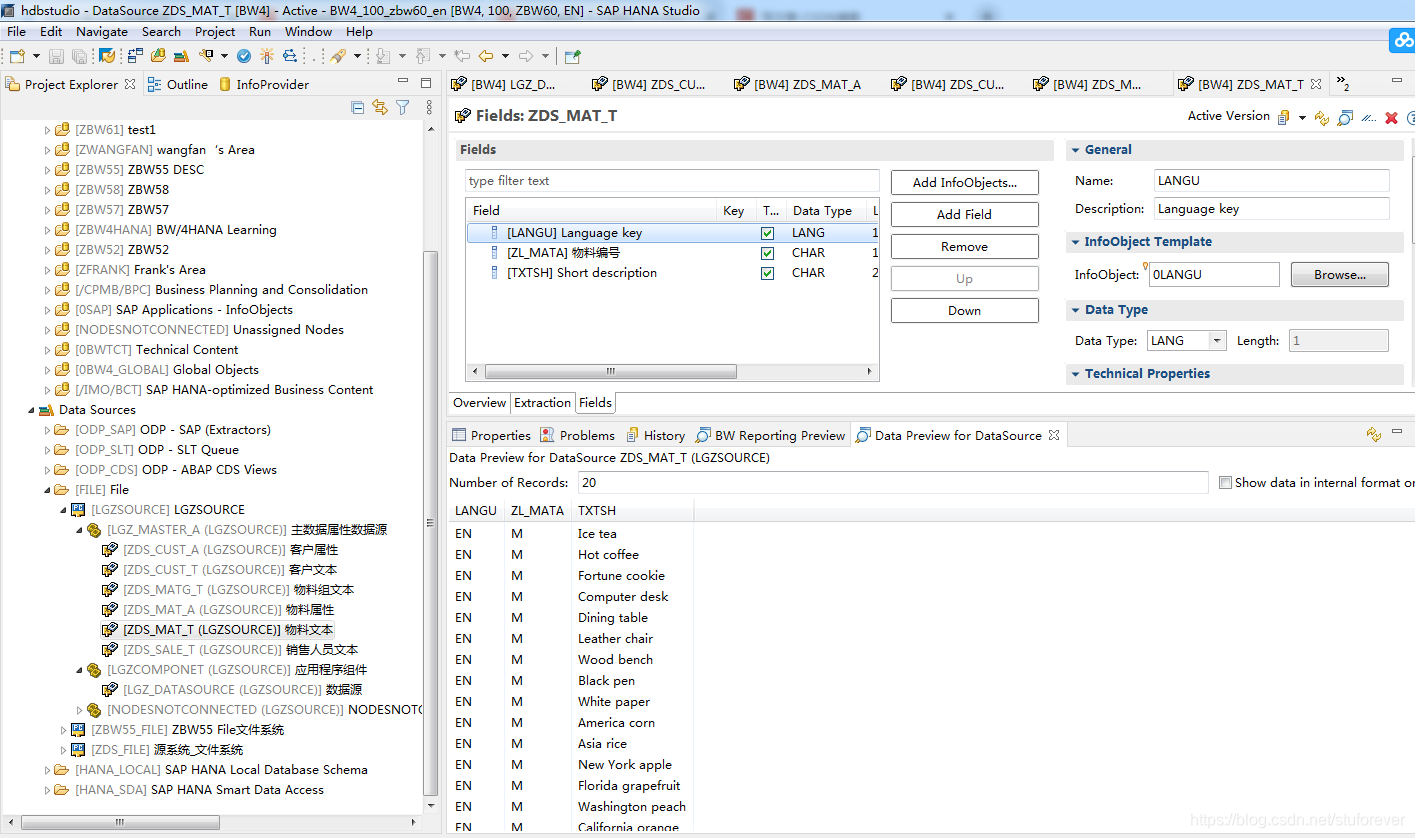Viewport: 1415px width, 838px height.
Task: Click the Add InfoObjects... button
Action: point(964,182)
